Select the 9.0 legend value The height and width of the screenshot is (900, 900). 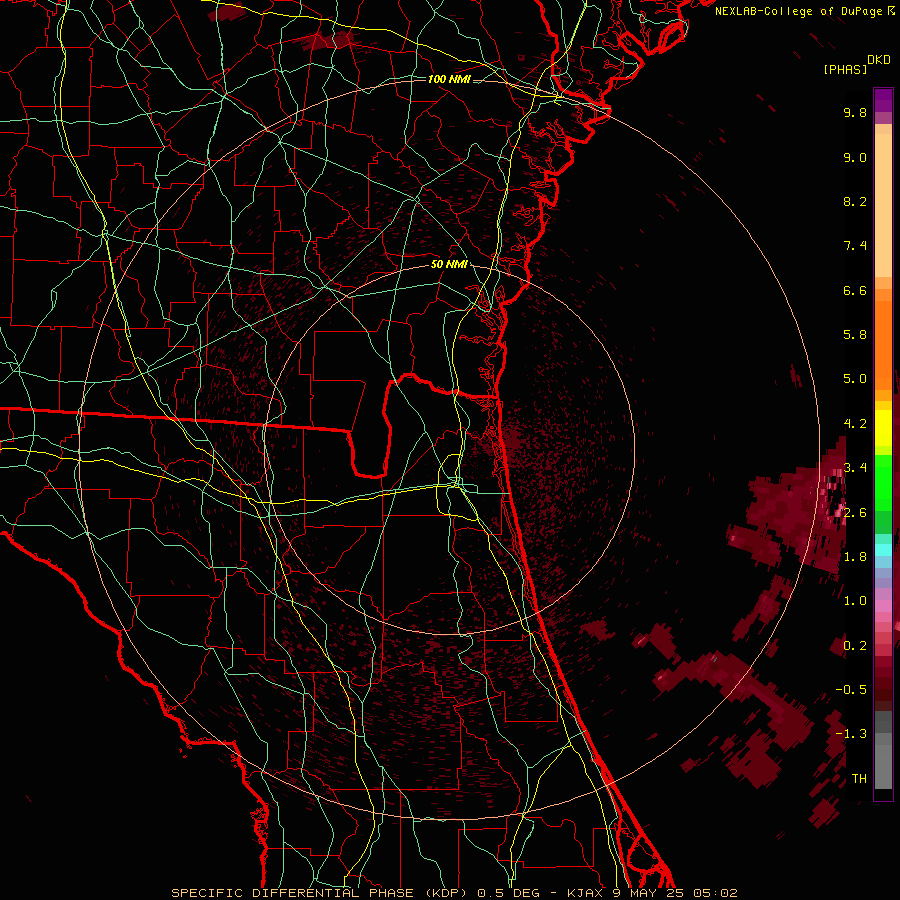(855, 157)
